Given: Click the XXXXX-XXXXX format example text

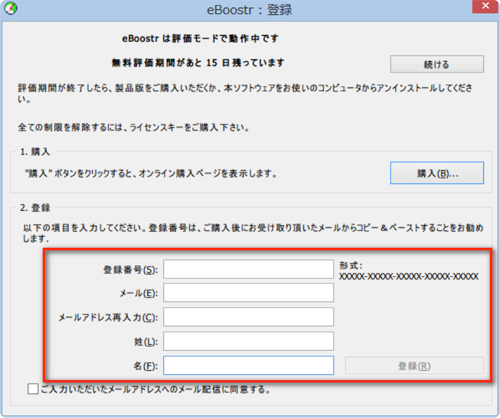Looking at the screenshot, I should click(x=409, y=276).
